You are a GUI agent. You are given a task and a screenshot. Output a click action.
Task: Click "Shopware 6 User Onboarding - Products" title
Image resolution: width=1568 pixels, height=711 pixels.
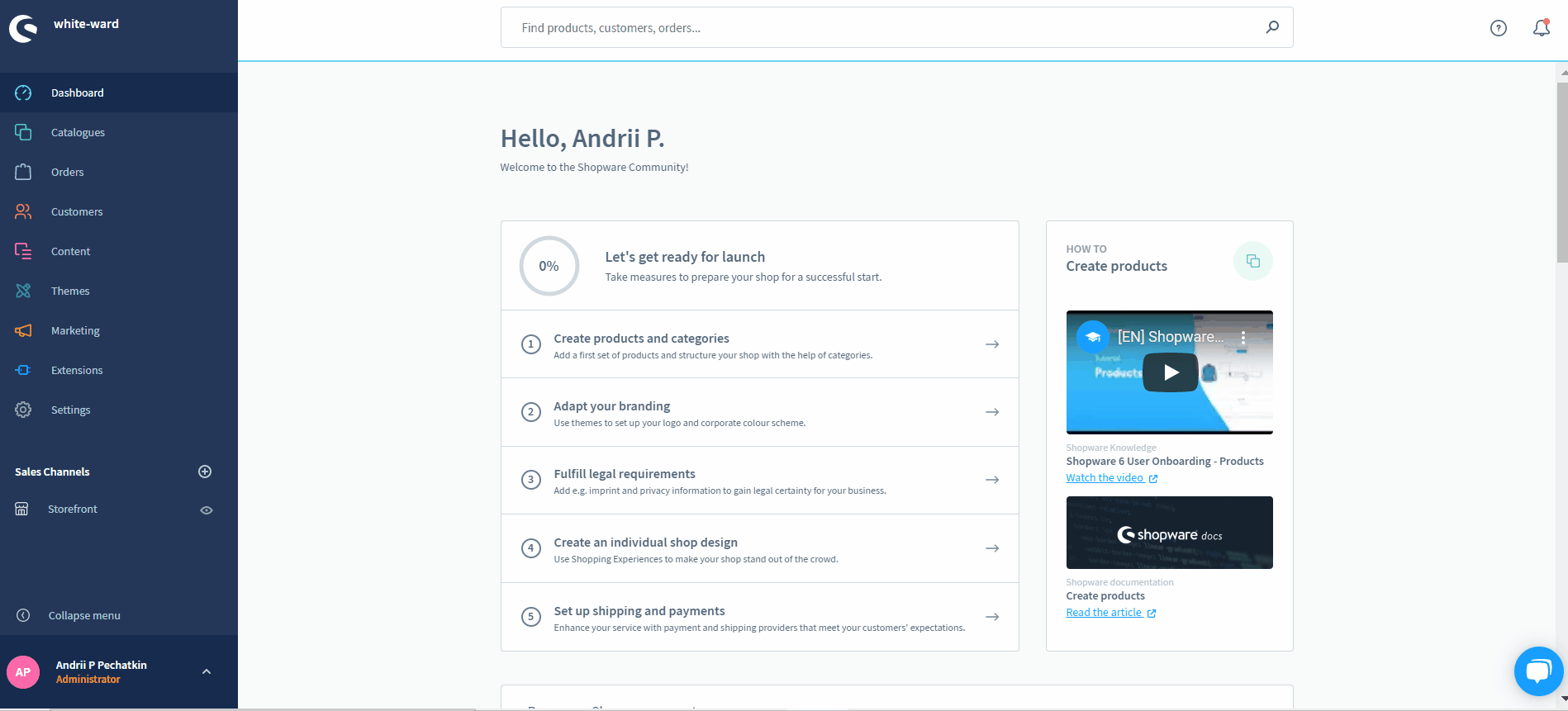point(1165,462)
